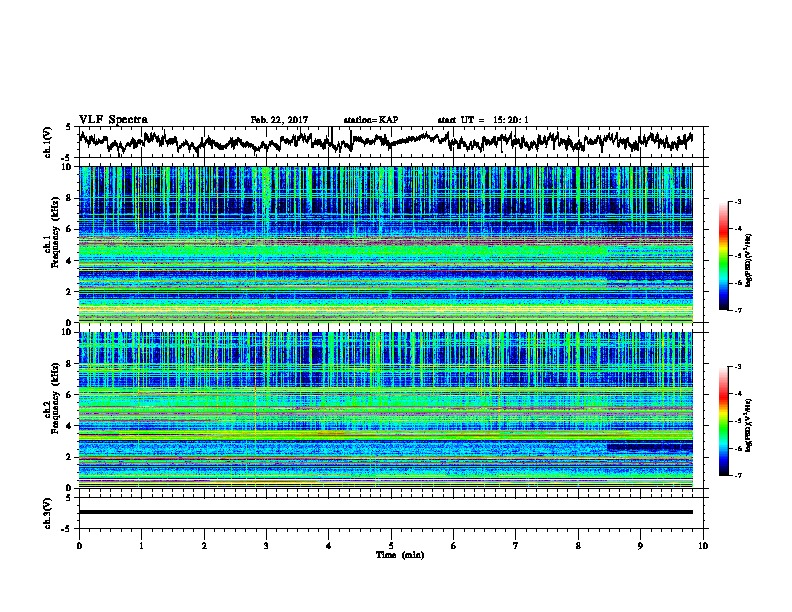Select the date label "Feb. 22, 2017"
Image resolution: width=792 pixels, height=612 pixels.
(x=279, y=120)
